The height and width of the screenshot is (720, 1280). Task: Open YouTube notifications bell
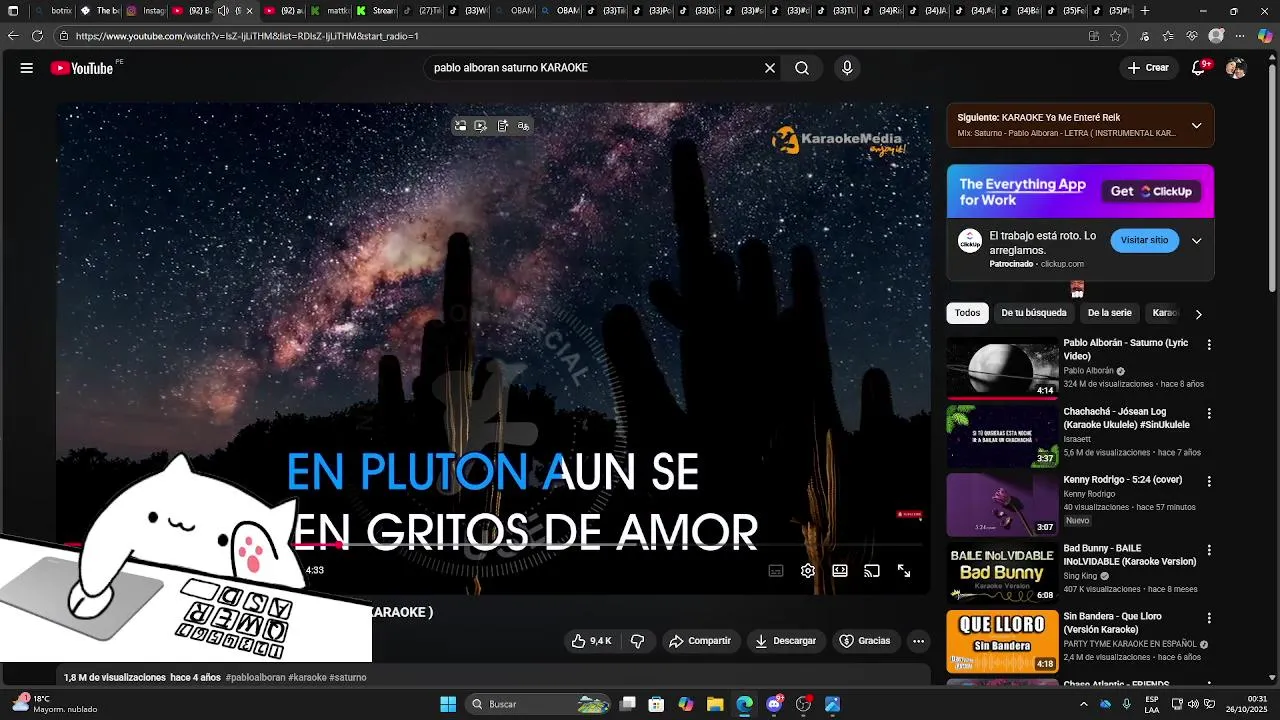(x=1199, y=68)
